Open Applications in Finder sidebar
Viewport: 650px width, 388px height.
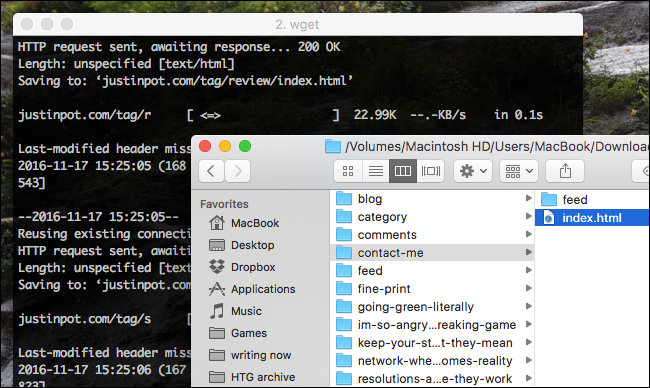click(x=252, y=289)
